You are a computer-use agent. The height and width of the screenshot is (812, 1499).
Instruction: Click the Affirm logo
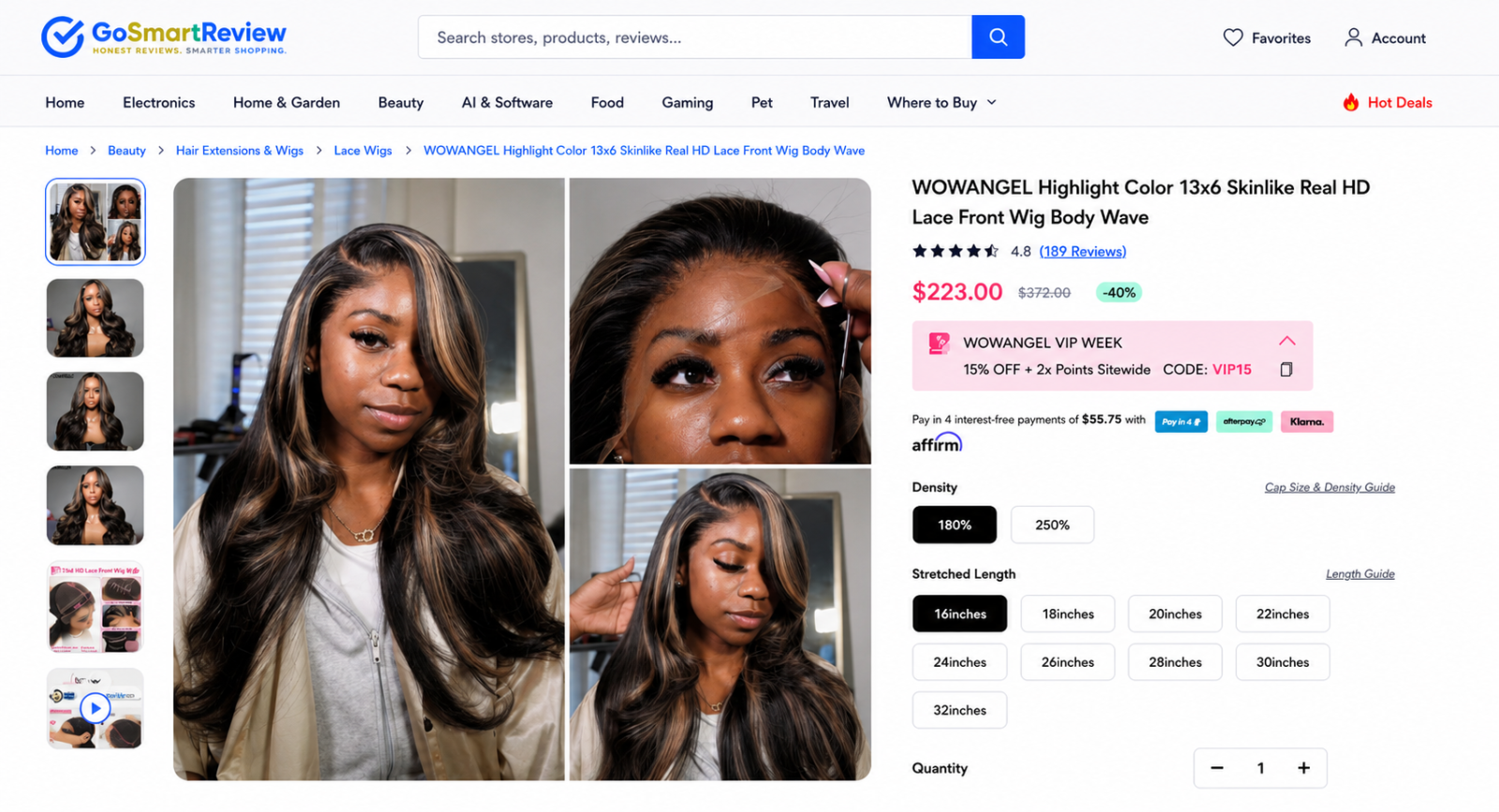937,443
